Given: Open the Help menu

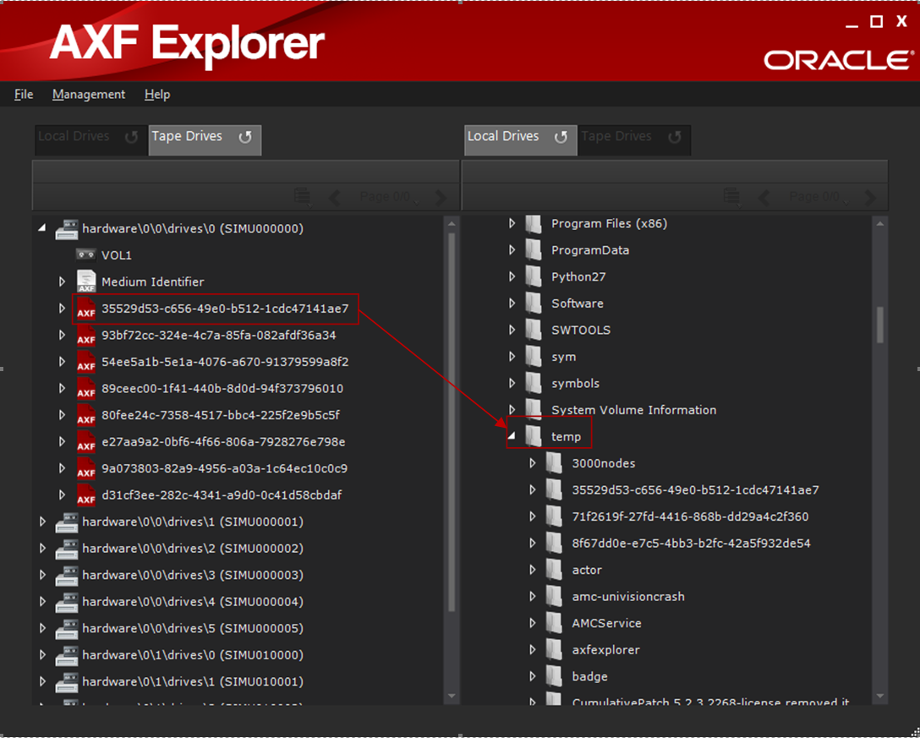Looking at the screenshot, I should tap(157, 94).
